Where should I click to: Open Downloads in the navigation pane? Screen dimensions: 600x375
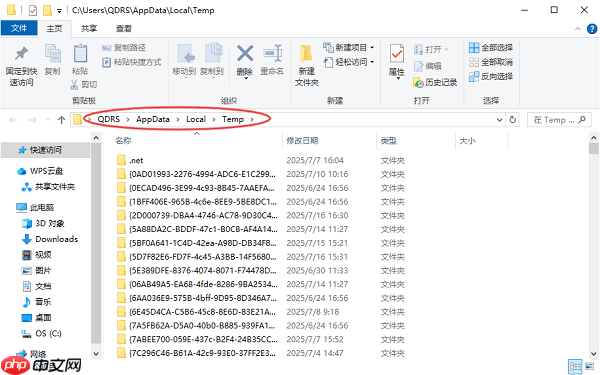coord(50,239)
